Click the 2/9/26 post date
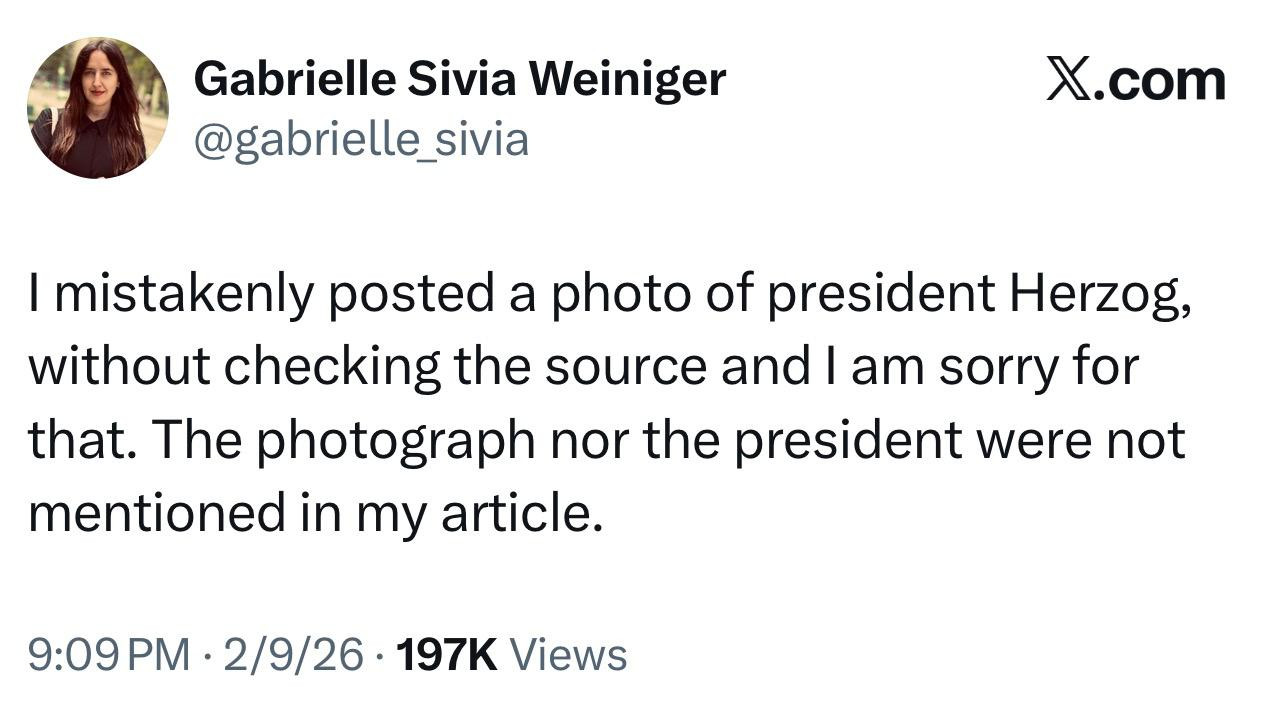Image resolution: width=1284 pixels, height=721 pixels. 293,655
